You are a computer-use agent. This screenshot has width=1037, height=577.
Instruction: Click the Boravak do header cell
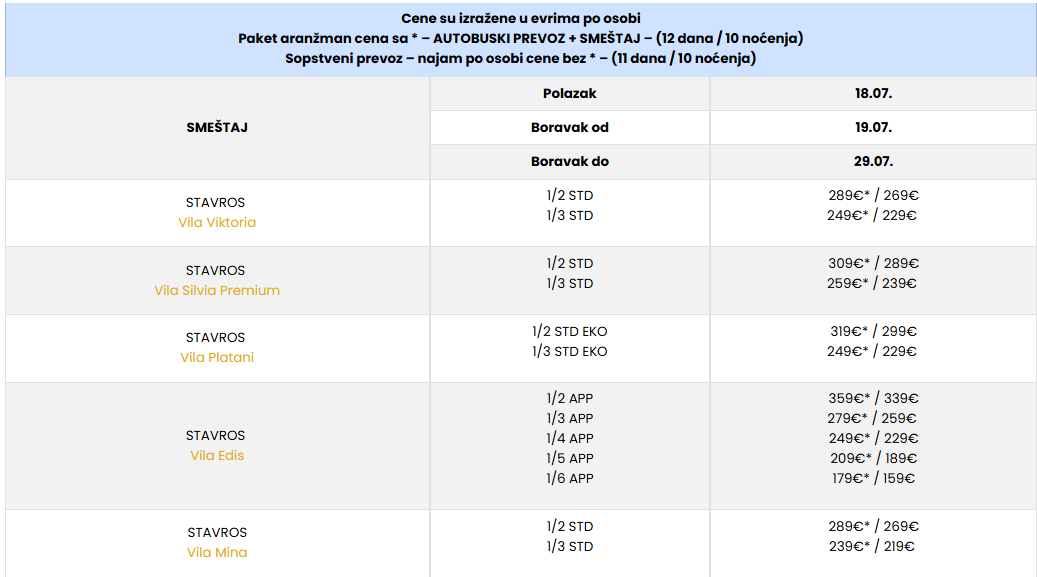click(x=569, y=161)
